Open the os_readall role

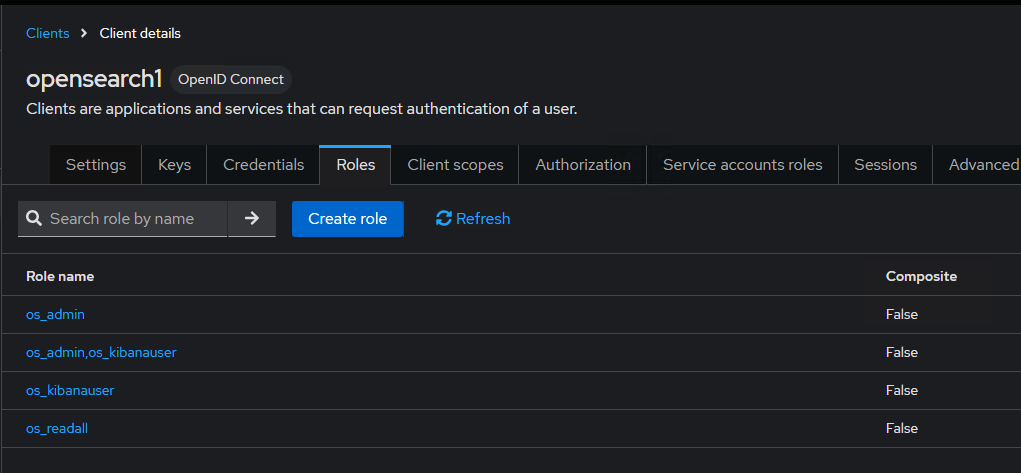57,428
